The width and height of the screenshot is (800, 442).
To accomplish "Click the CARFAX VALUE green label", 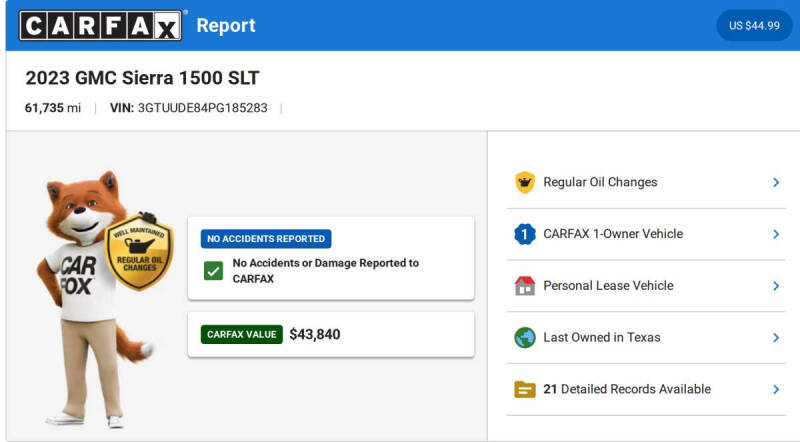I will click(241, 334).
